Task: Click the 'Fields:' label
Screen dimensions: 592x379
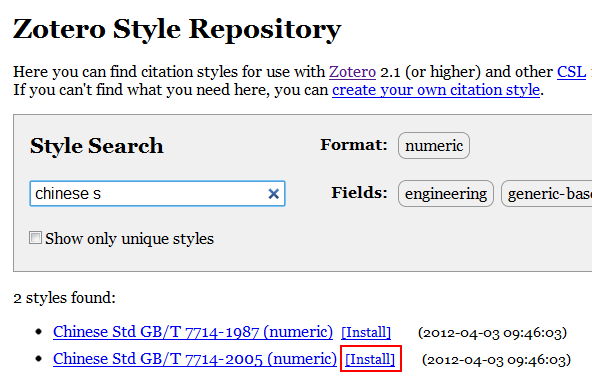Action: tap(359, 193)
